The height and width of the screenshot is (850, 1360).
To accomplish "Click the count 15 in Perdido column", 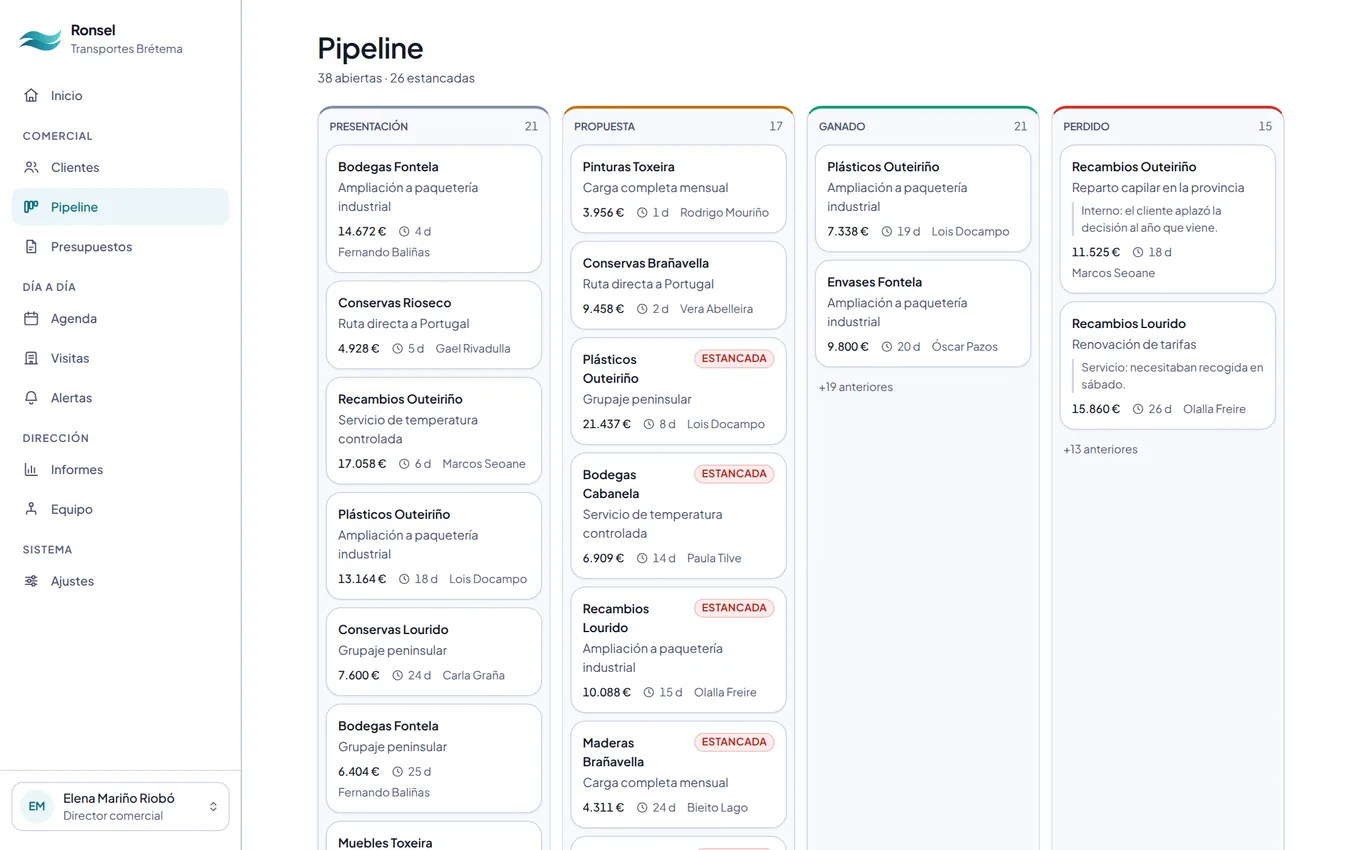I will pyautogui.click(x=1265, y=127).
